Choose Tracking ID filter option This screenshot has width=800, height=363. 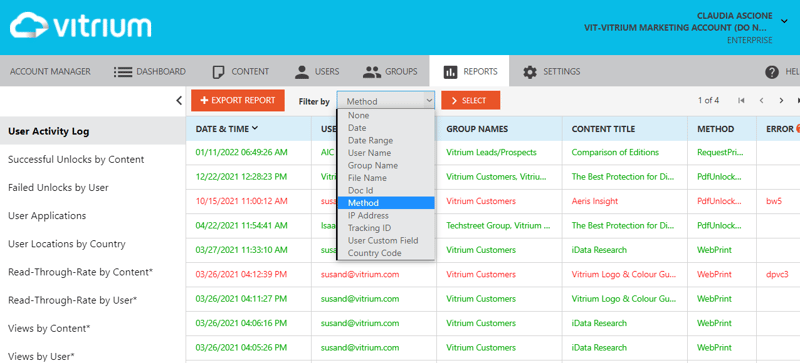(x=386, y=228)
